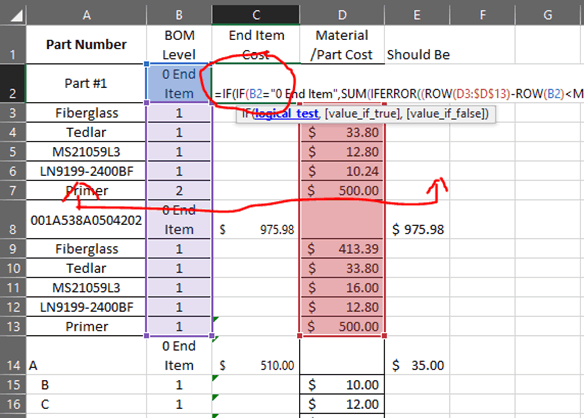Screen dimensions: 584x418
Task: Click MS21059L3 in row 11
Action: 86,287
